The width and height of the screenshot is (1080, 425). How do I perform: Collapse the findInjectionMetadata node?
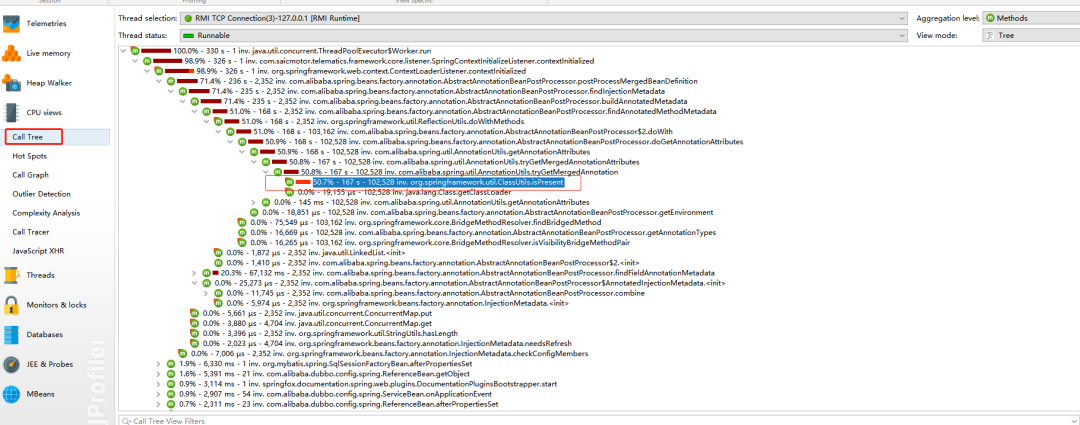(170, 91)
